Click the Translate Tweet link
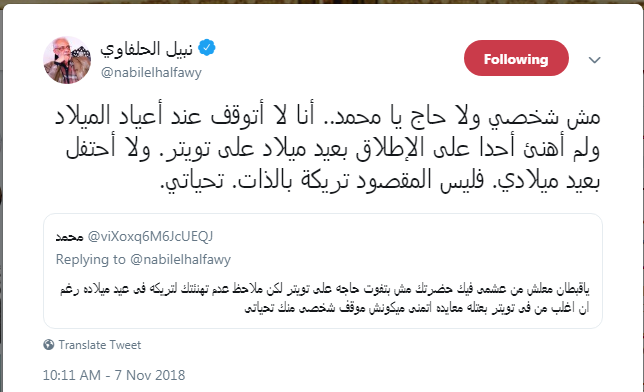 [100, 345]
